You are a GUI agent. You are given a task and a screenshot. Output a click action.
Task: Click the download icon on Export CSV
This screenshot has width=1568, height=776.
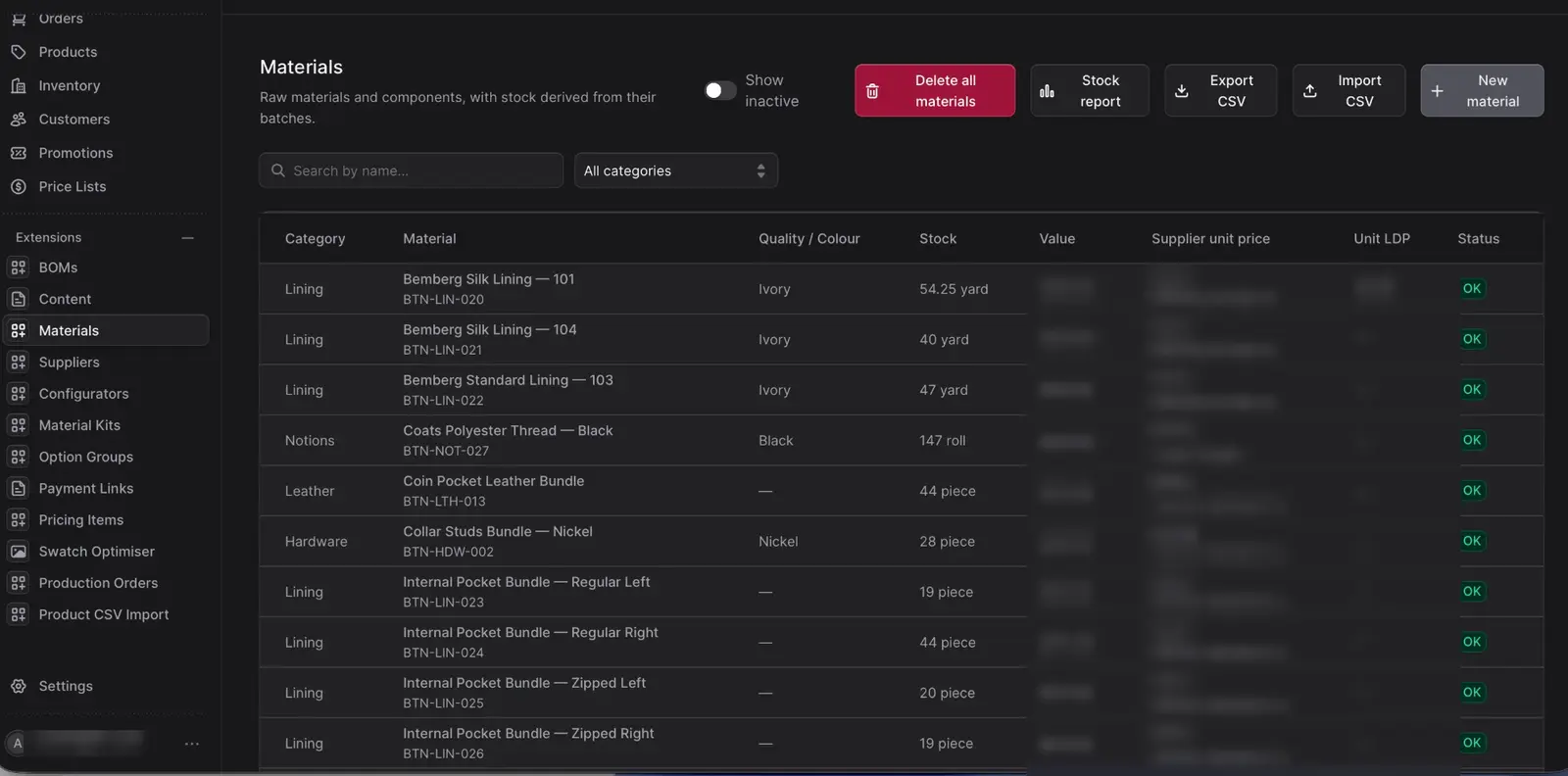pyautogui.click(x=1182, y=91)
